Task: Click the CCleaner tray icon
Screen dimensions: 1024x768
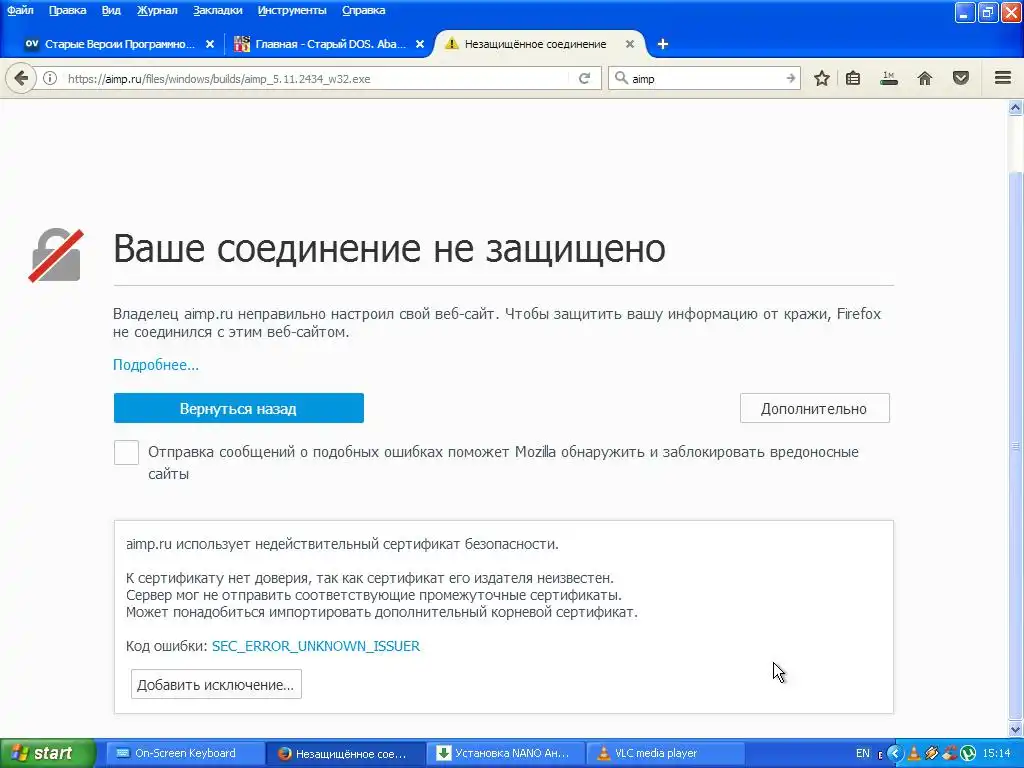Action: pos(950,753)
